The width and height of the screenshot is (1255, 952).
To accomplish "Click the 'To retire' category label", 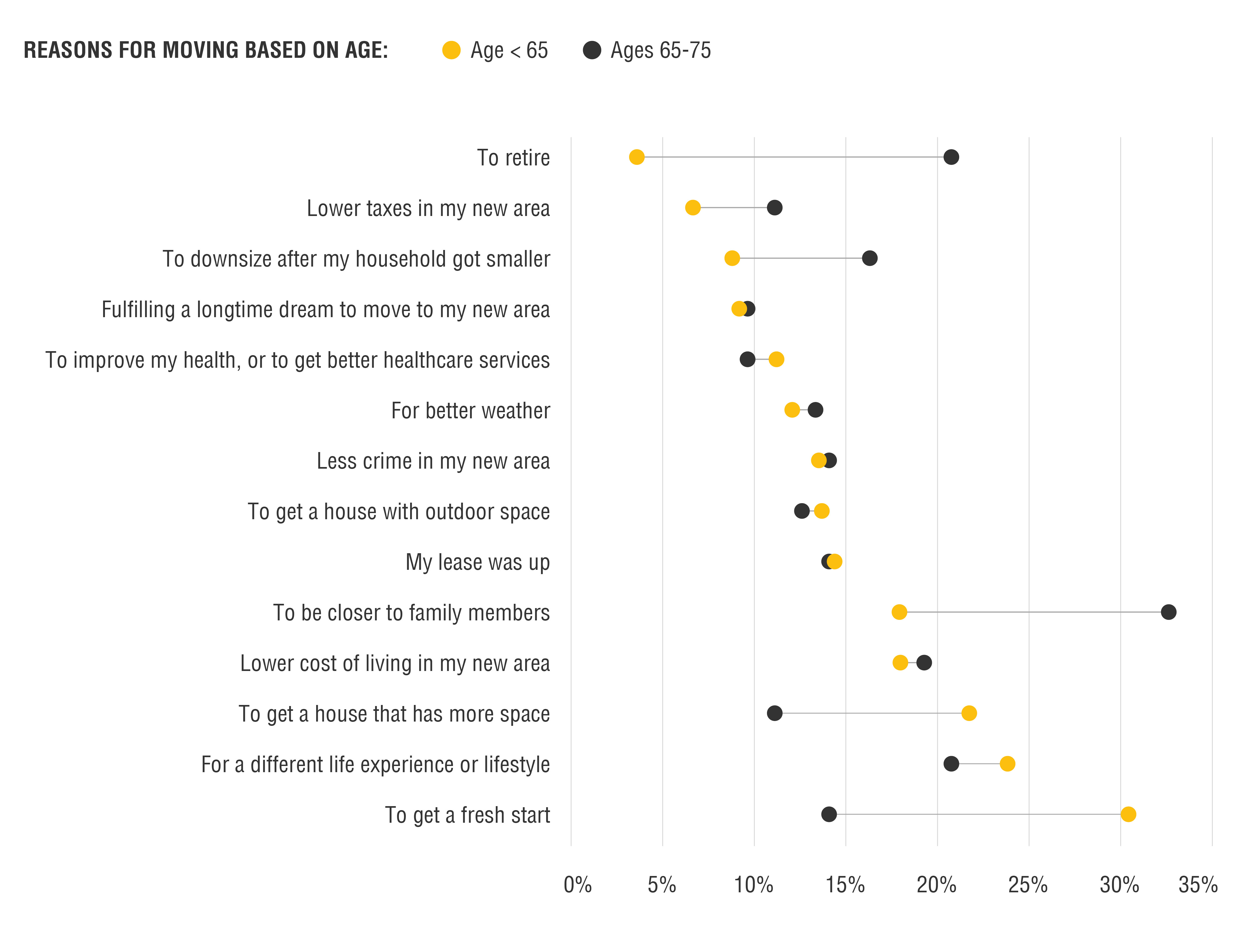I will [x=513, y=158].
